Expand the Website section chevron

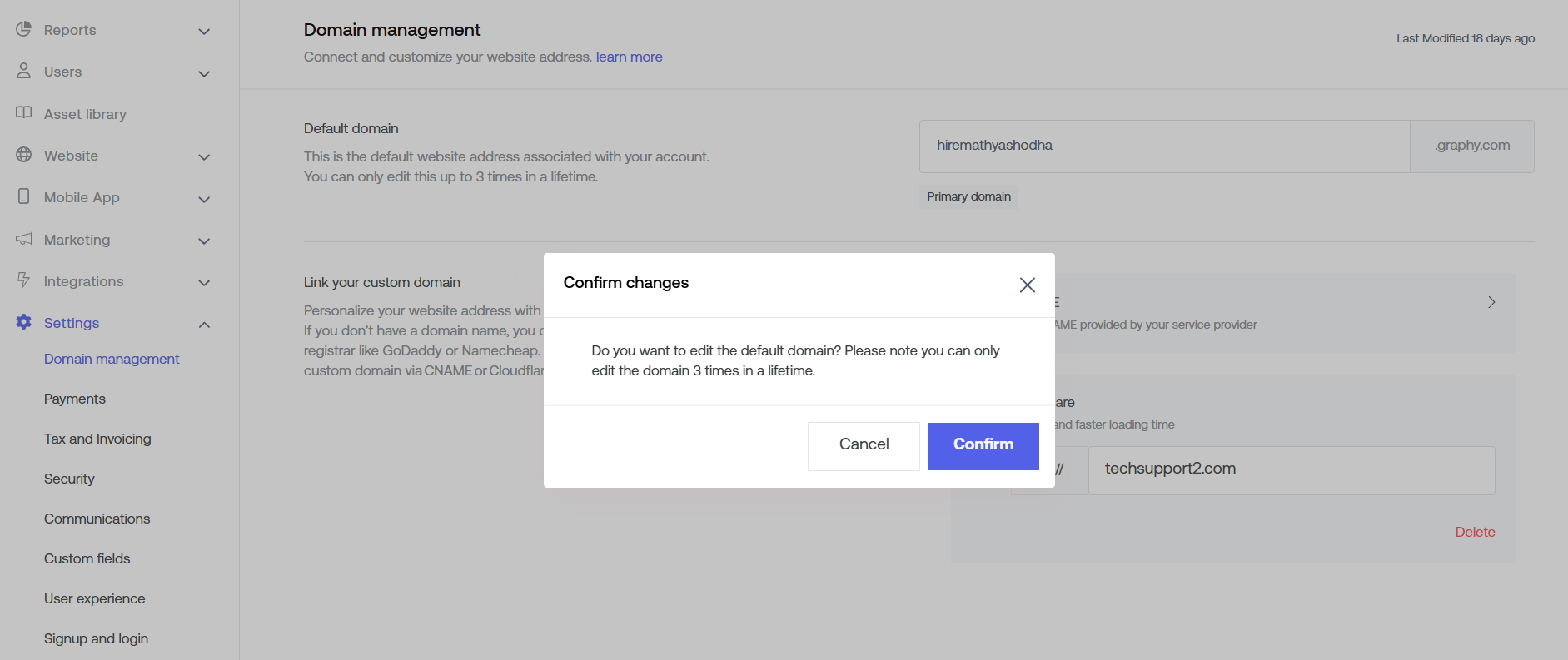click(x=204, y=157)
